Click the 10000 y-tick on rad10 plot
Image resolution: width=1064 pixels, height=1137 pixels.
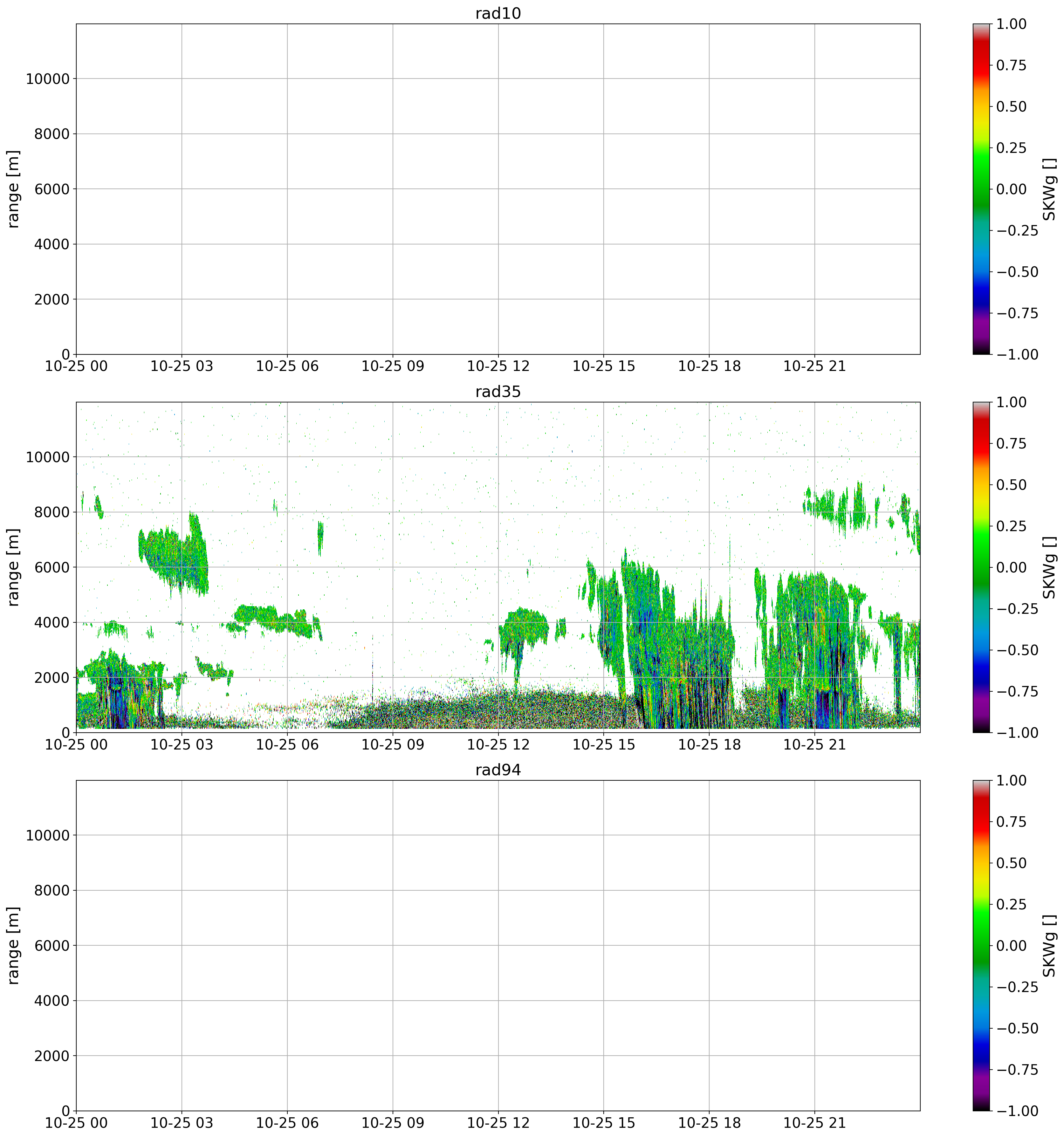pos(47,79)
